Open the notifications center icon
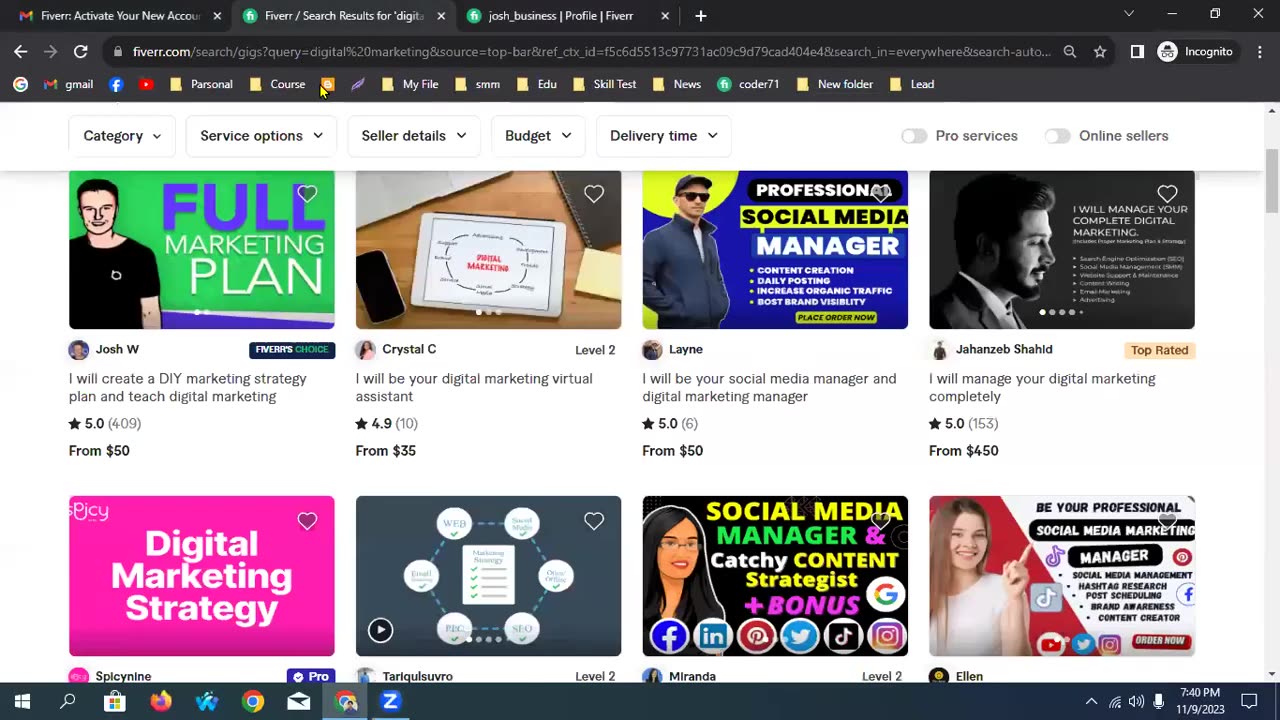This screenshot has height=720, width=1280. click(1249, 701)
